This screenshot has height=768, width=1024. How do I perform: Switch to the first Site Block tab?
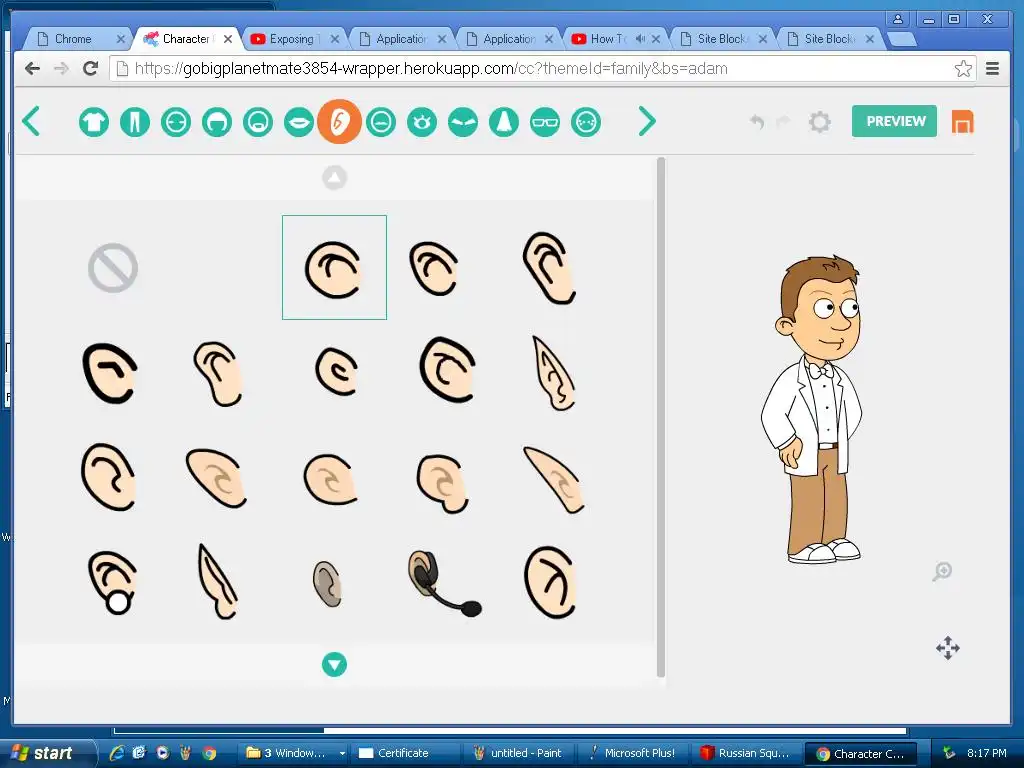click(x=722, y=39)
